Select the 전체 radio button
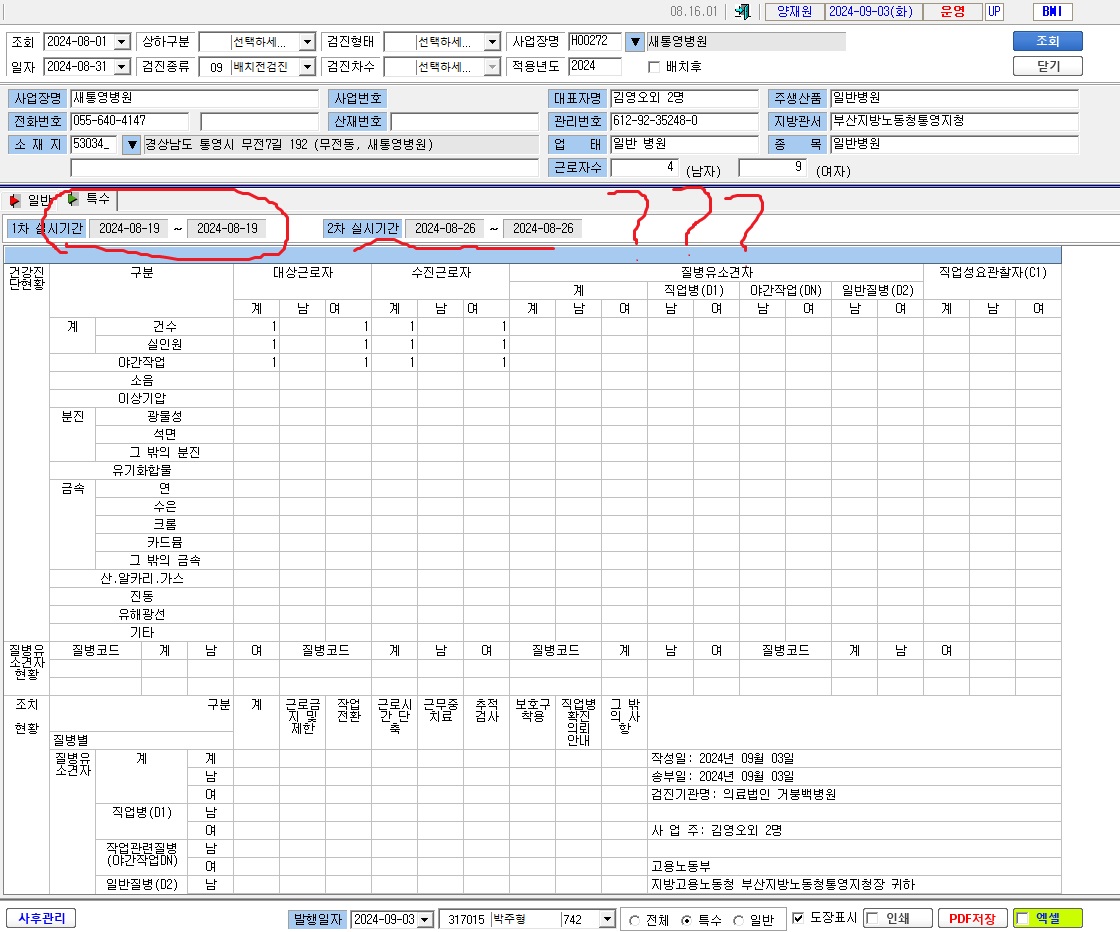The height and width of the screenshot is (932, 1120). (634, 921)
